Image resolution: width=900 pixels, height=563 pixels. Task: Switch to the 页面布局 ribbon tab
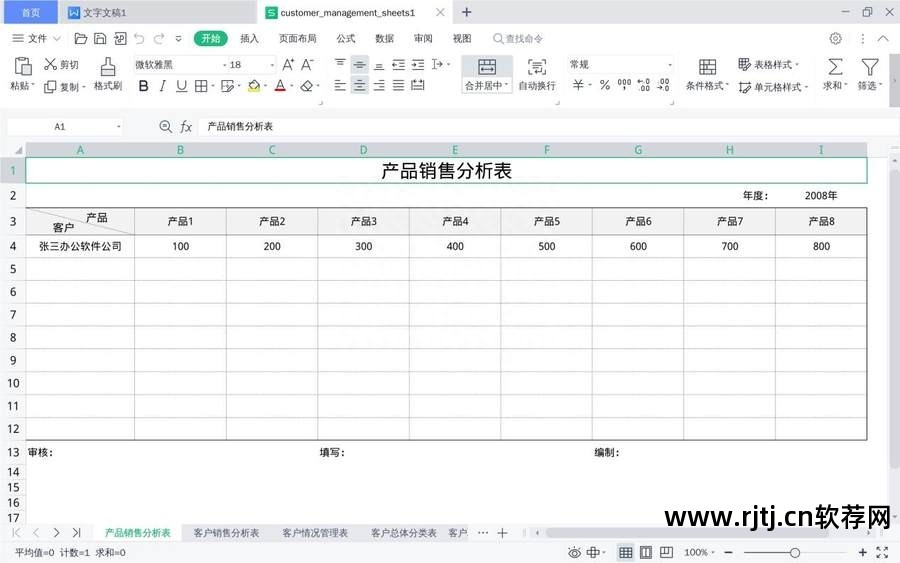coord(297,38)
